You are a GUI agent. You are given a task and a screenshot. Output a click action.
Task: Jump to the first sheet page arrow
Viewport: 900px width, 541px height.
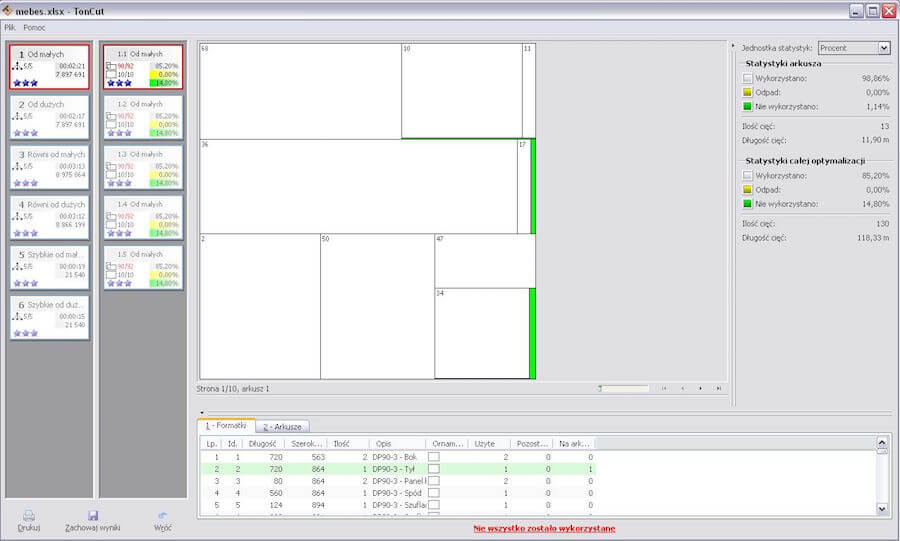664,388
